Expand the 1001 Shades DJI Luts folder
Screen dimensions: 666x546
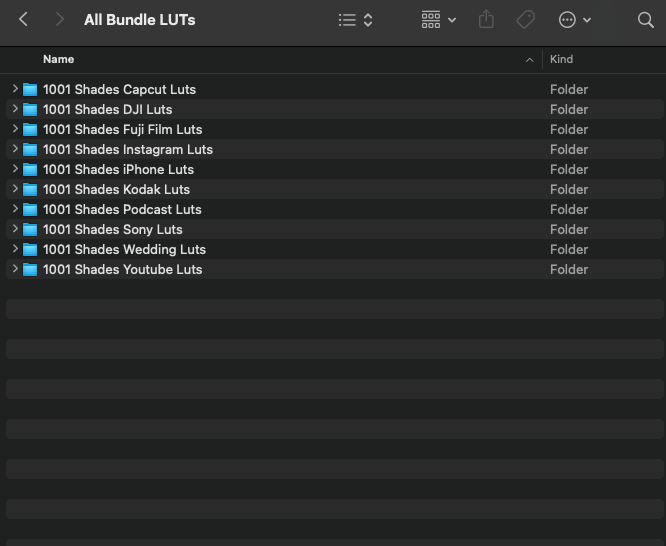(x=15, y=109)
